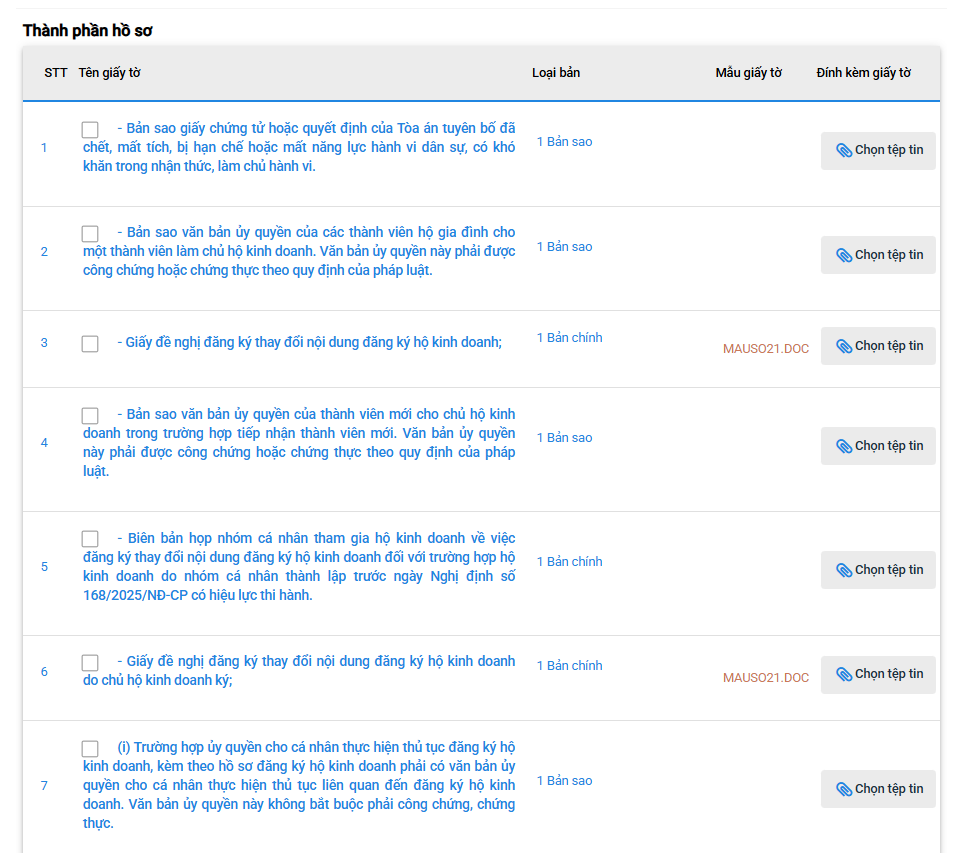Image resolution: width=956 pixels, height=853 pixels.
Task: Click paperclip icon in row 2 attachment button
Action: click(x=844, y=255)
